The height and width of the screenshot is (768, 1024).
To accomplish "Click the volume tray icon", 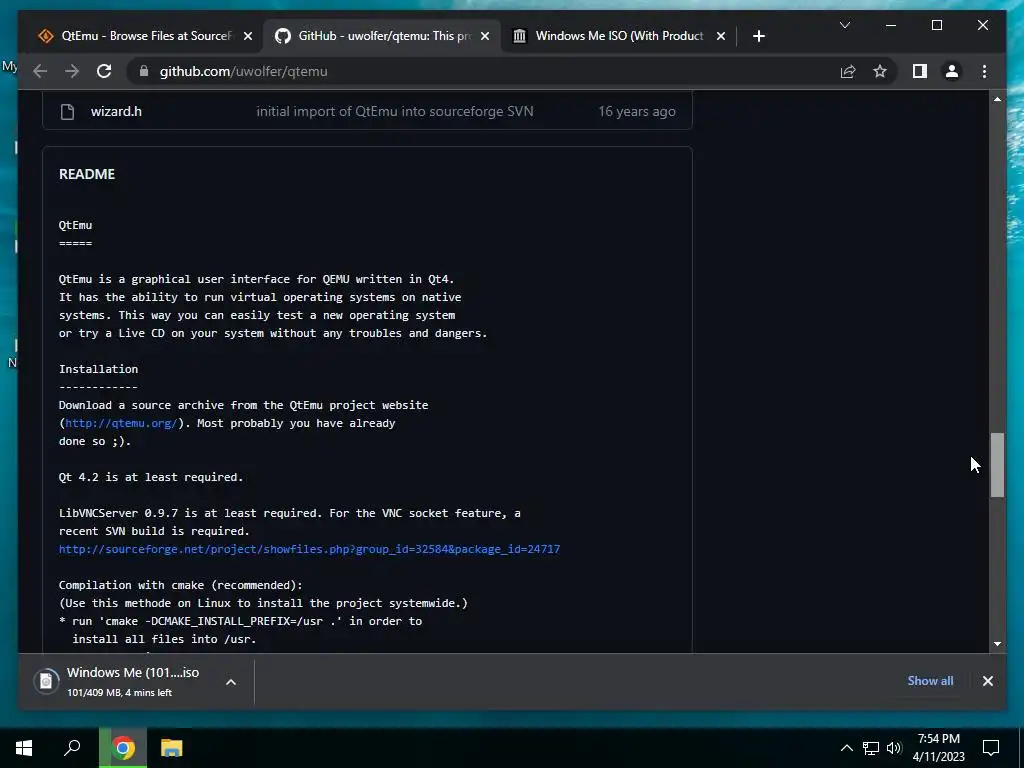I will (894, 748).
